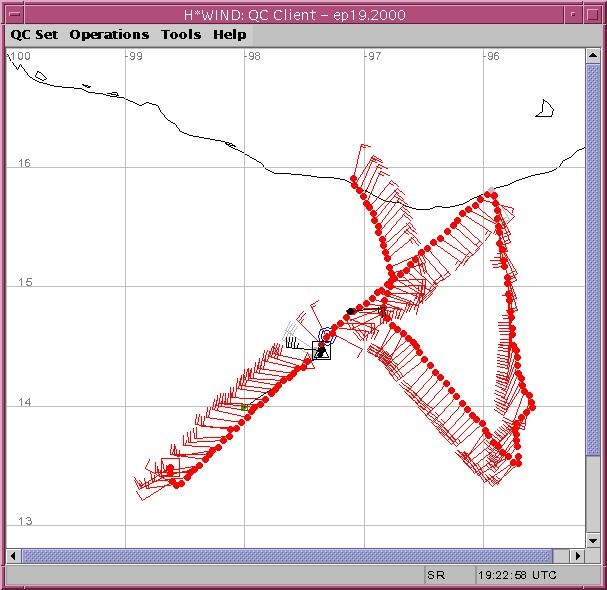Click the red data point nearest the northern coastline at -97
Screen dimensions: 607x590
click(x=354, y=180)
